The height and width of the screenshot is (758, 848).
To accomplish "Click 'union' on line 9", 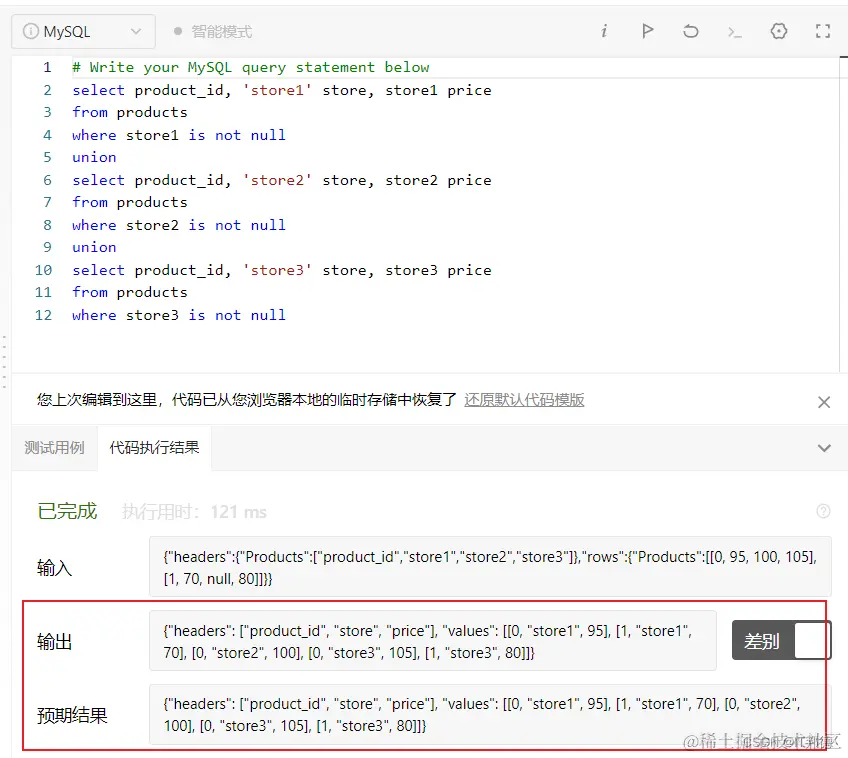I will coord(94,247).
